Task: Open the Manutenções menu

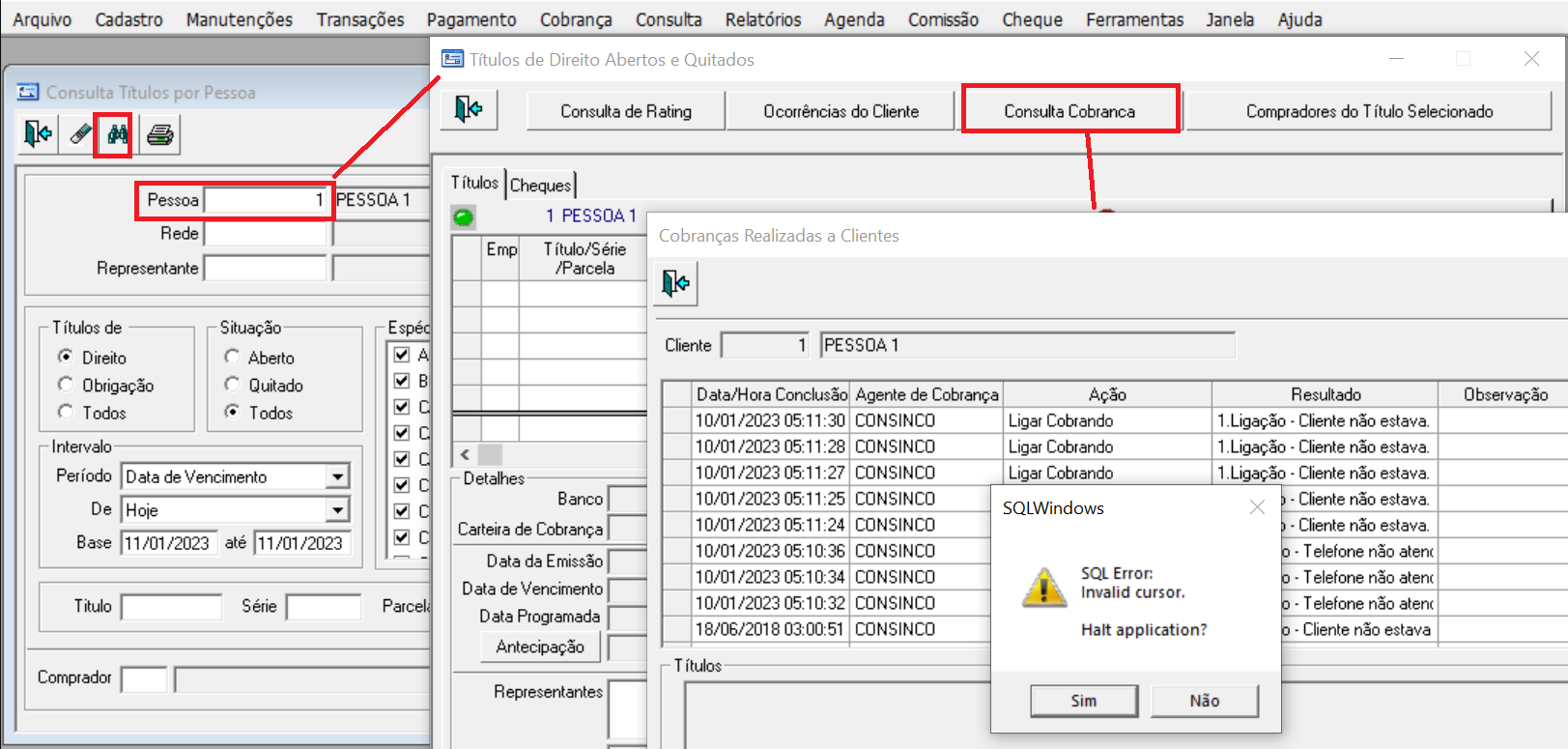Action: pos(240,19)
